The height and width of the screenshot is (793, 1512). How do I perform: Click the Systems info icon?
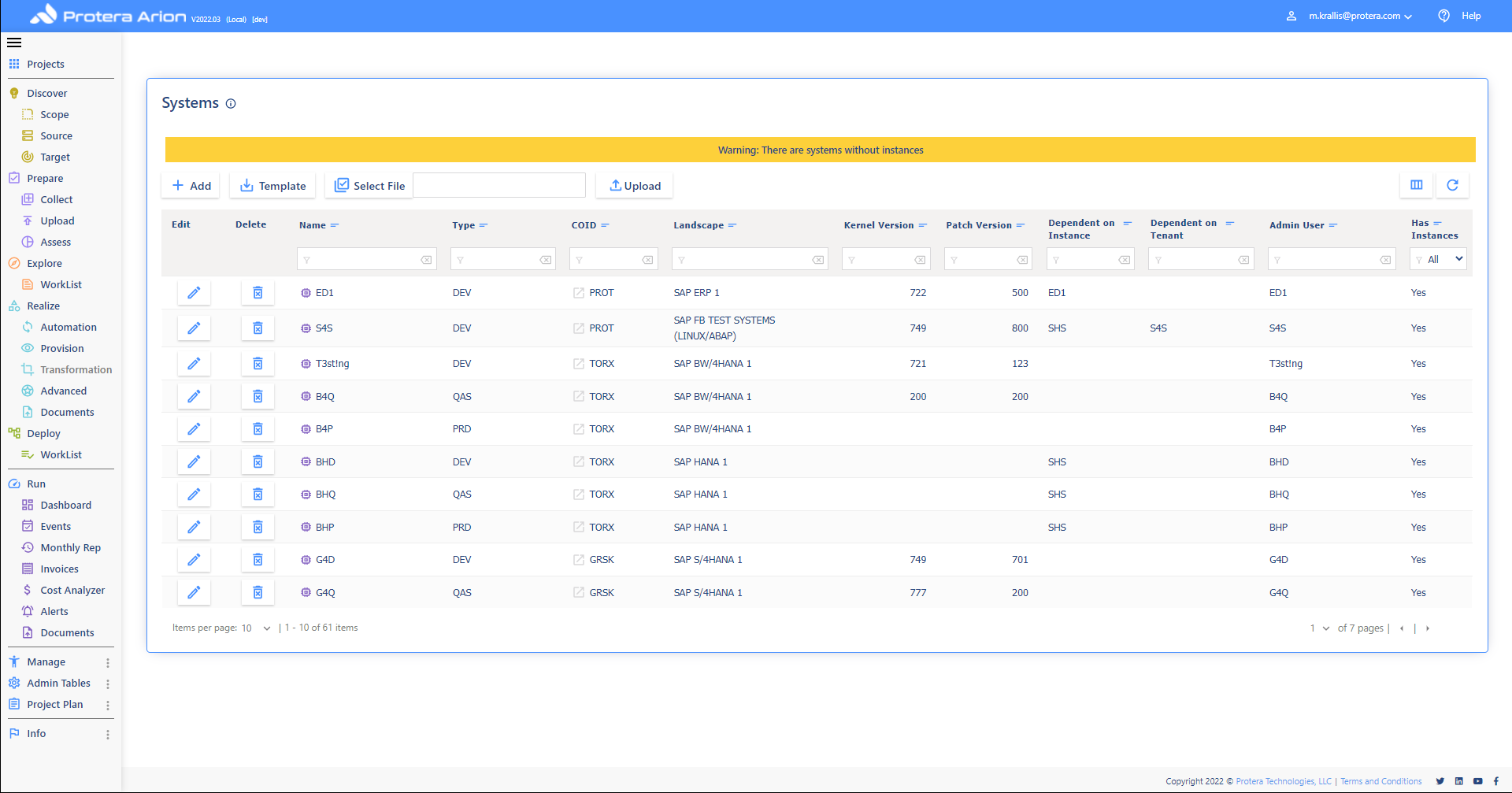point(231,104)
